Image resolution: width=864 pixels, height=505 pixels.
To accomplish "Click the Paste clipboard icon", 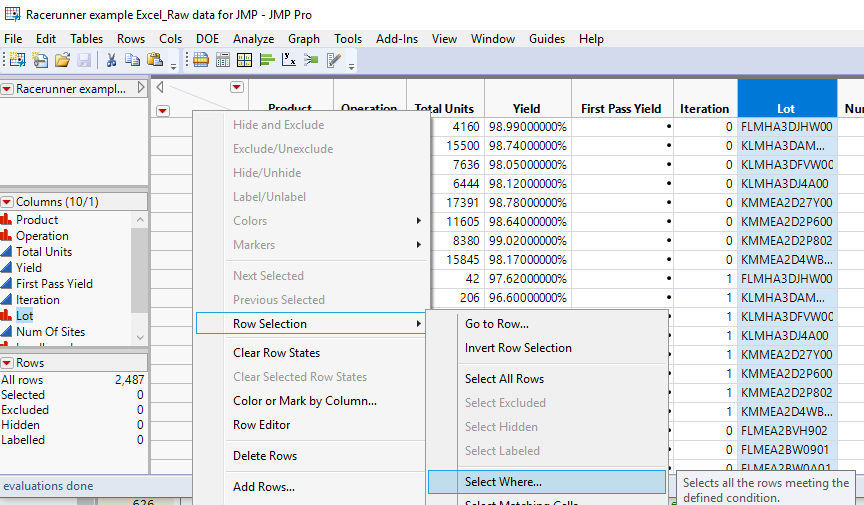I will pyautogui.click(x=155, y=60).
